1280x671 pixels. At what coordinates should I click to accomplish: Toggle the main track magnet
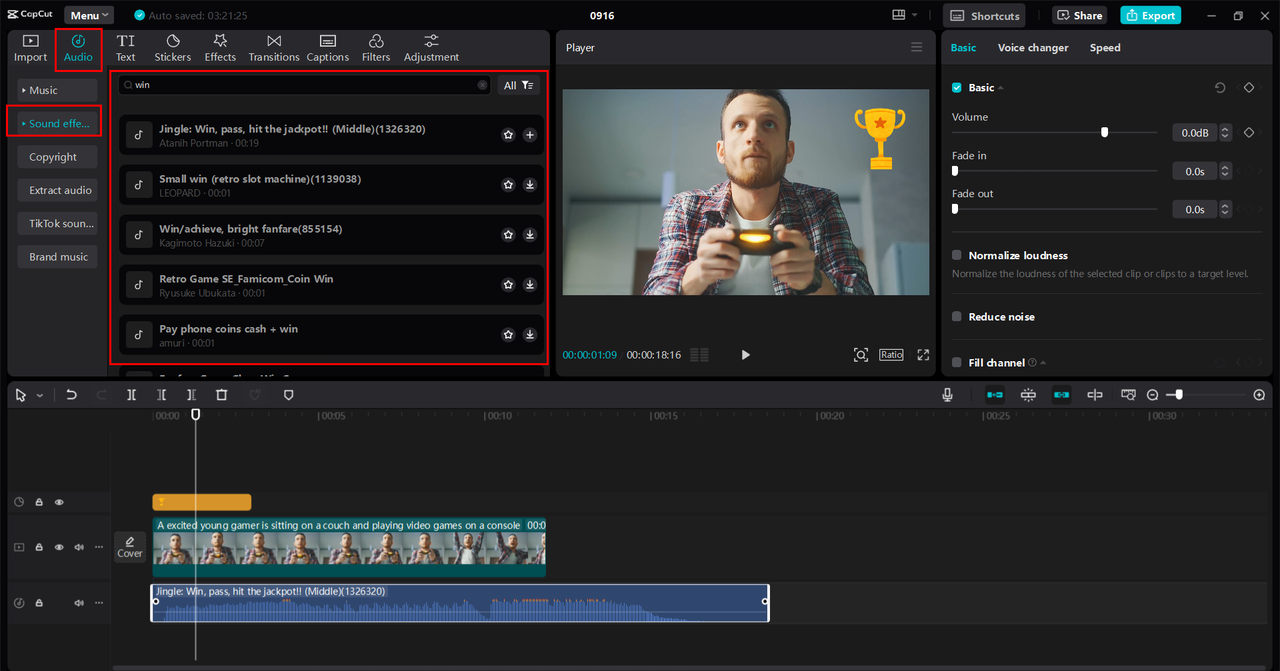point(995,395)
